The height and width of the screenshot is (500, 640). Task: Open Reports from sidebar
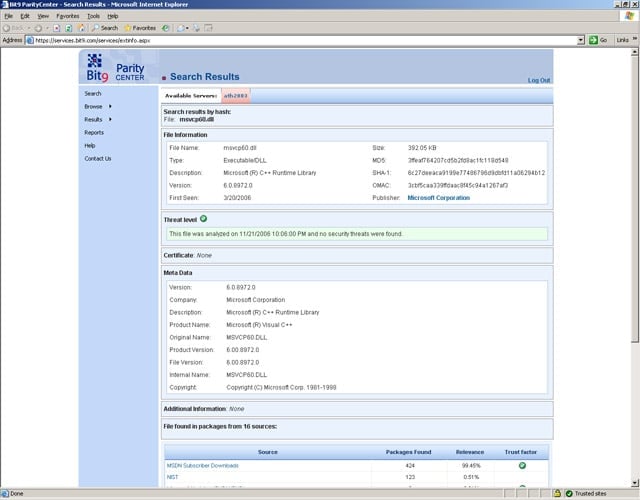pos(94,132)
